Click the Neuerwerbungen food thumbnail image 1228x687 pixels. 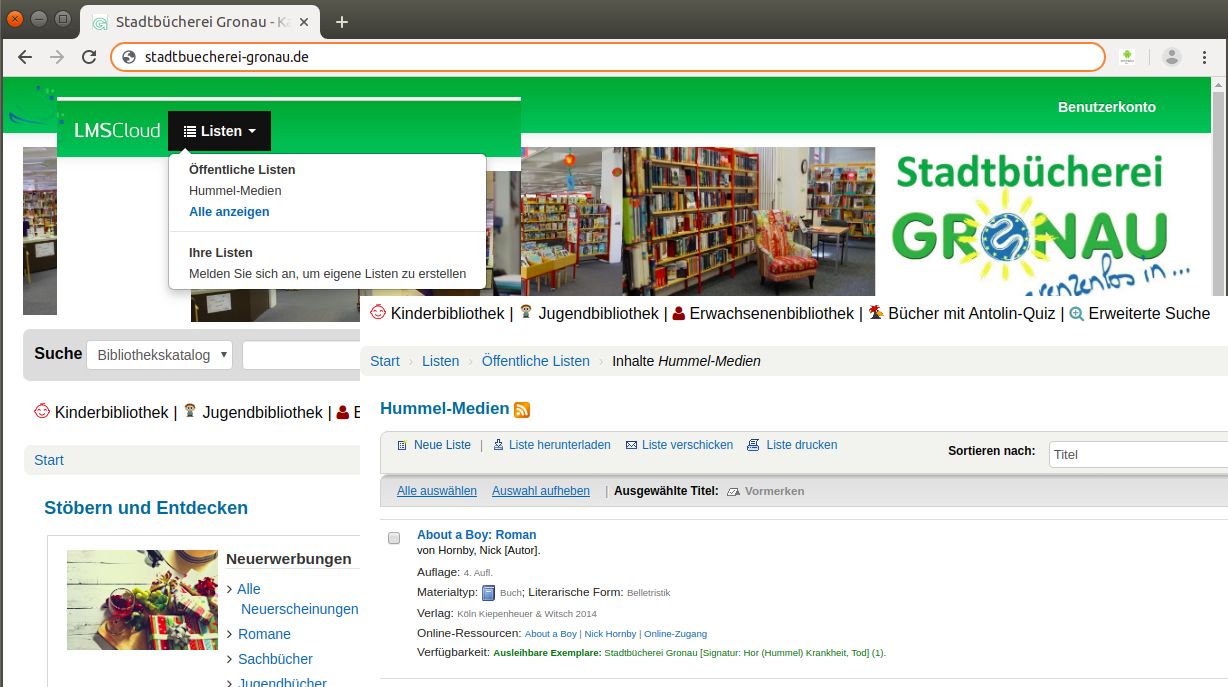click(x=142, y=600)
